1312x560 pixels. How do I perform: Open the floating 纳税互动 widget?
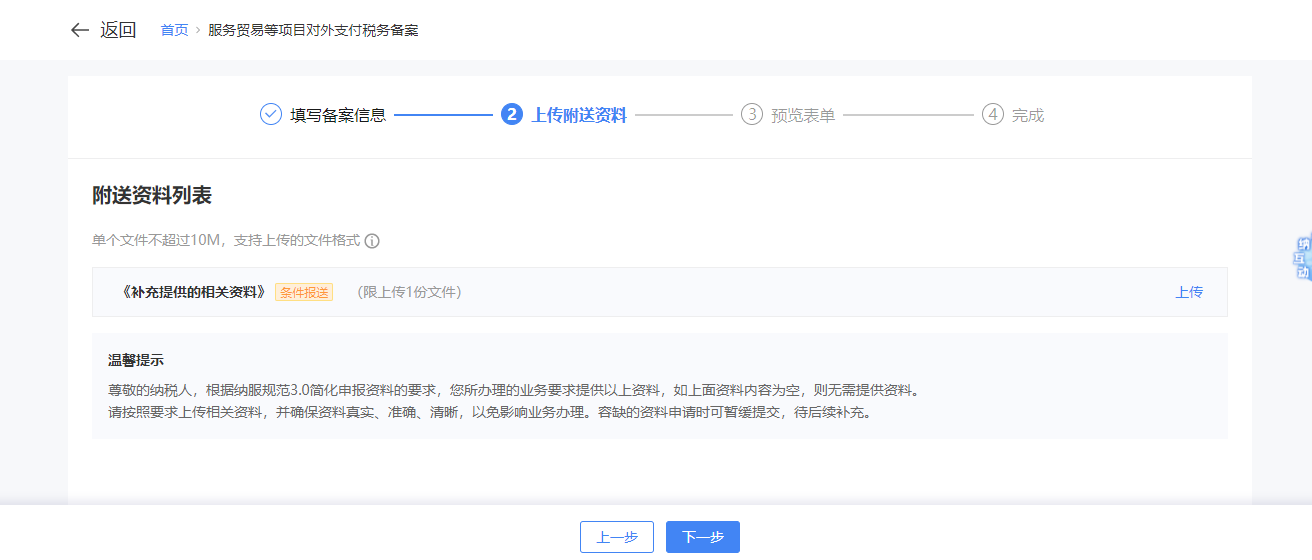pyautogui.click(x=1302, y=258)
